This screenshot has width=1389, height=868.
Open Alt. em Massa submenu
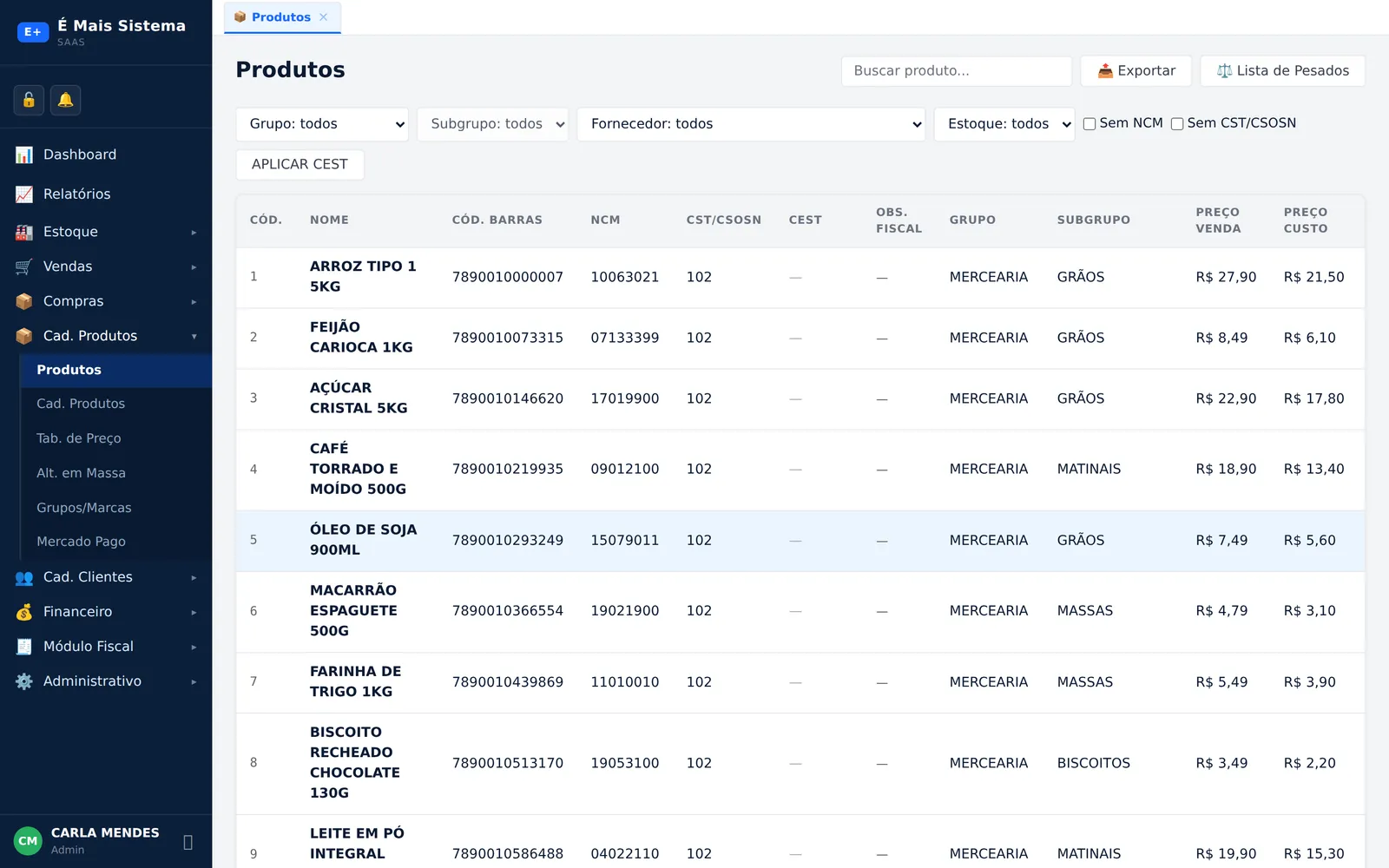[x=115, y=473]
